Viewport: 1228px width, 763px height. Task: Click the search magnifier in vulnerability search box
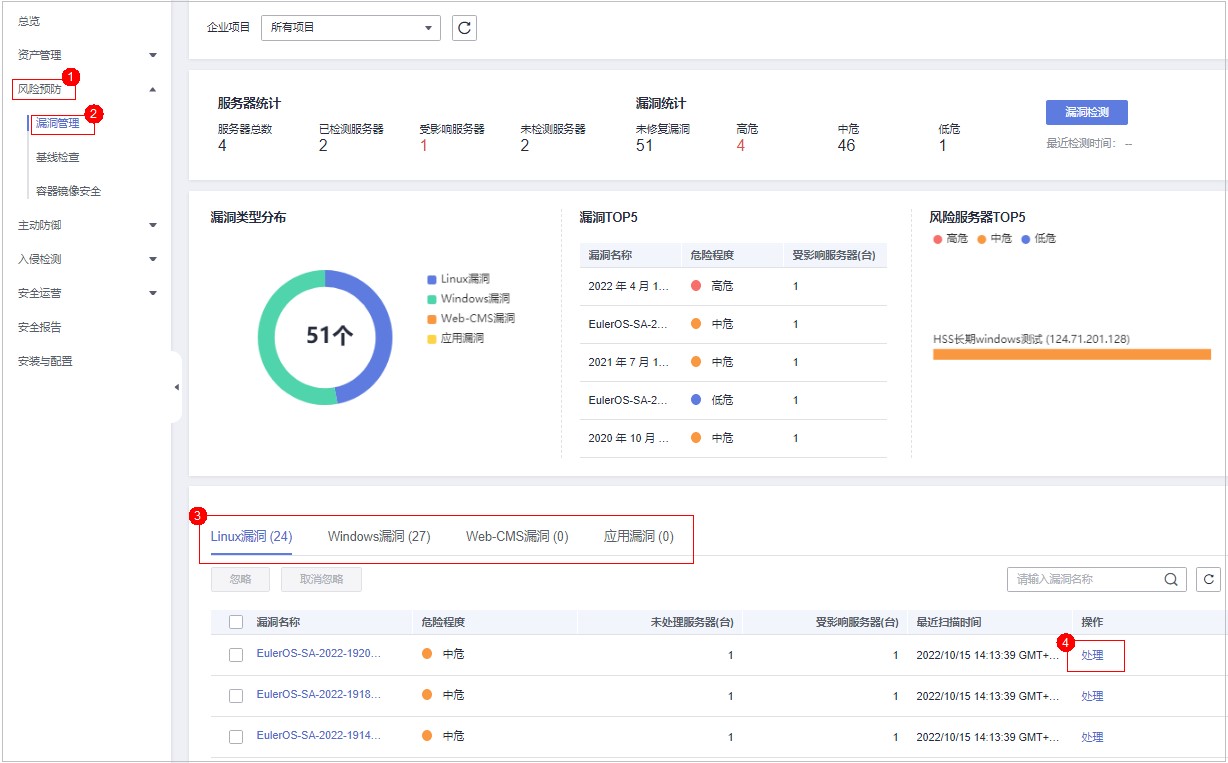(x=1170, y=579)
